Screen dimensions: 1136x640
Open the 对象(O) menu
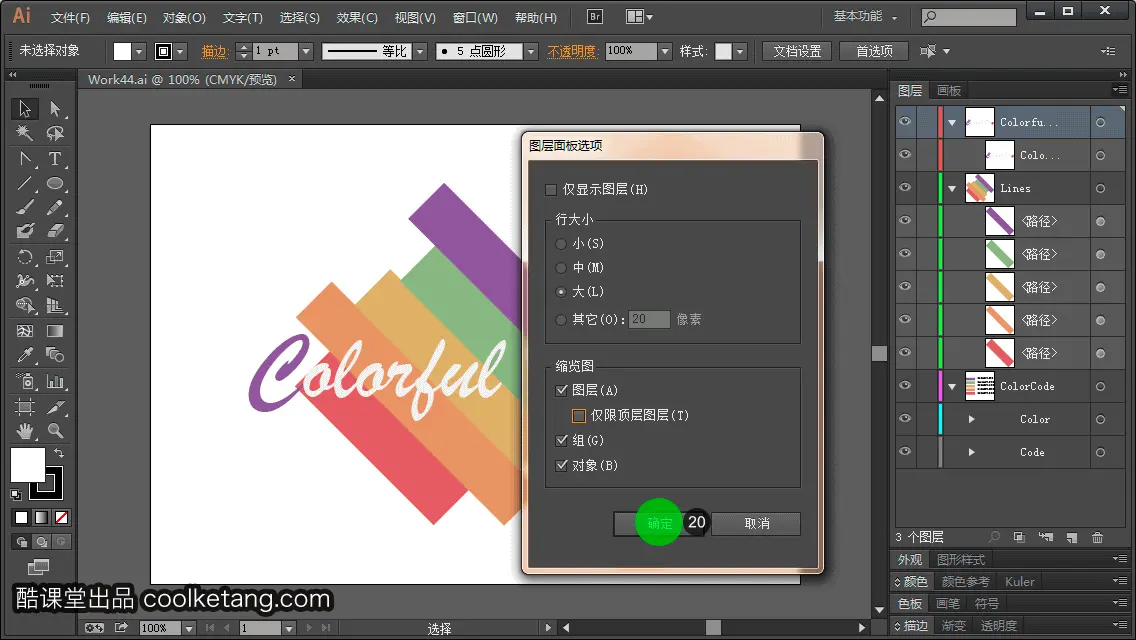(x=184, y=17)
